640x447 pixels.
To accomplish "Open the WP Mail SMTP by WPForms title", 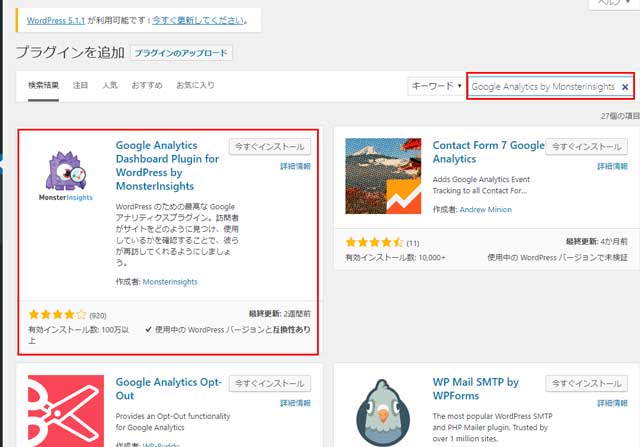I will pyautogui.click(x=476, y=389).
